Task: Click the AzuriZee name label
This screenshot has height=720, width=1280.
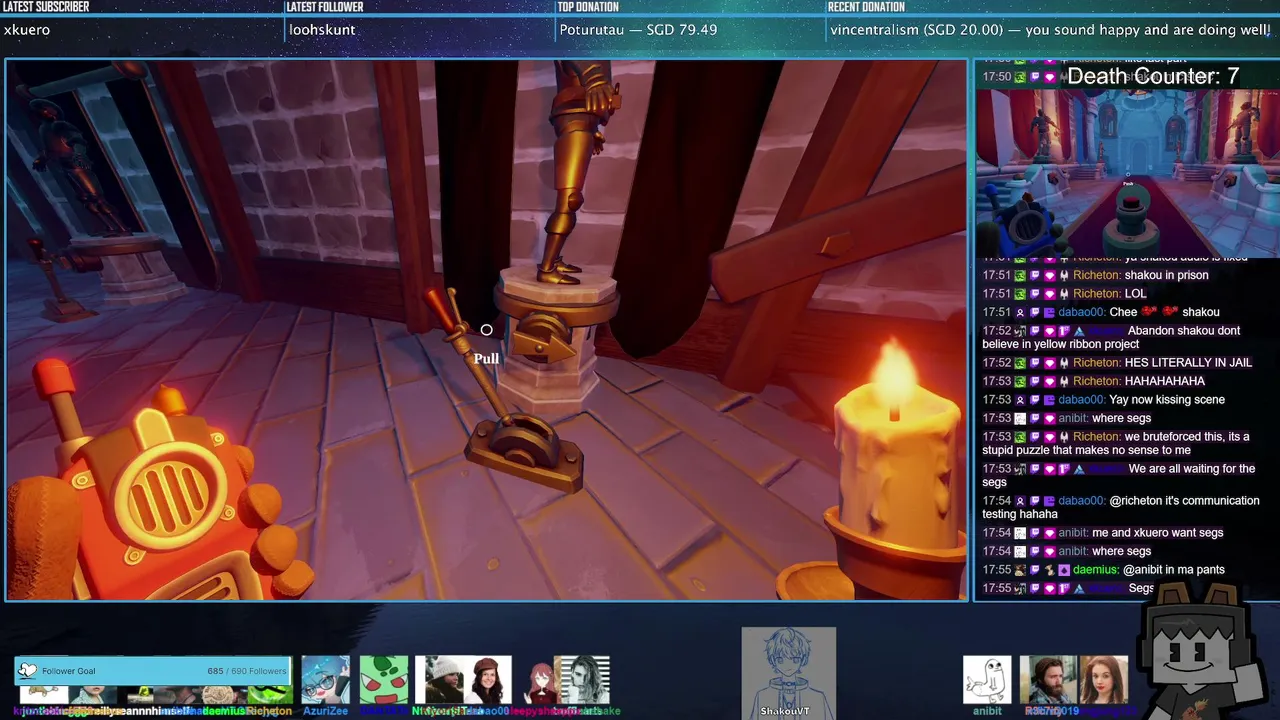Action: (x=326, y=711)
